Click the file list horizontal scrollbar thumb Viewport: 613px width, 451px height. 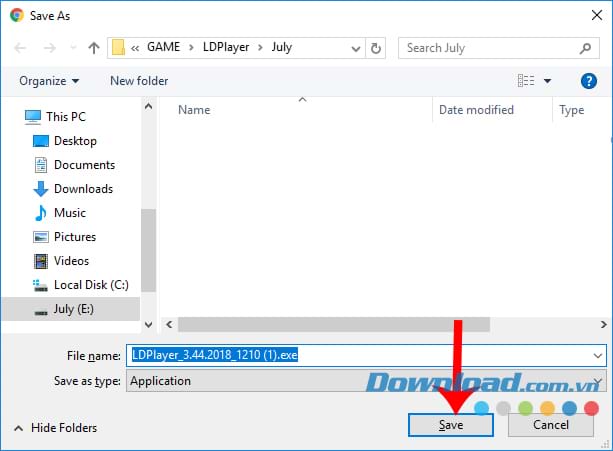pyautogui.click(x=334, y=324)
